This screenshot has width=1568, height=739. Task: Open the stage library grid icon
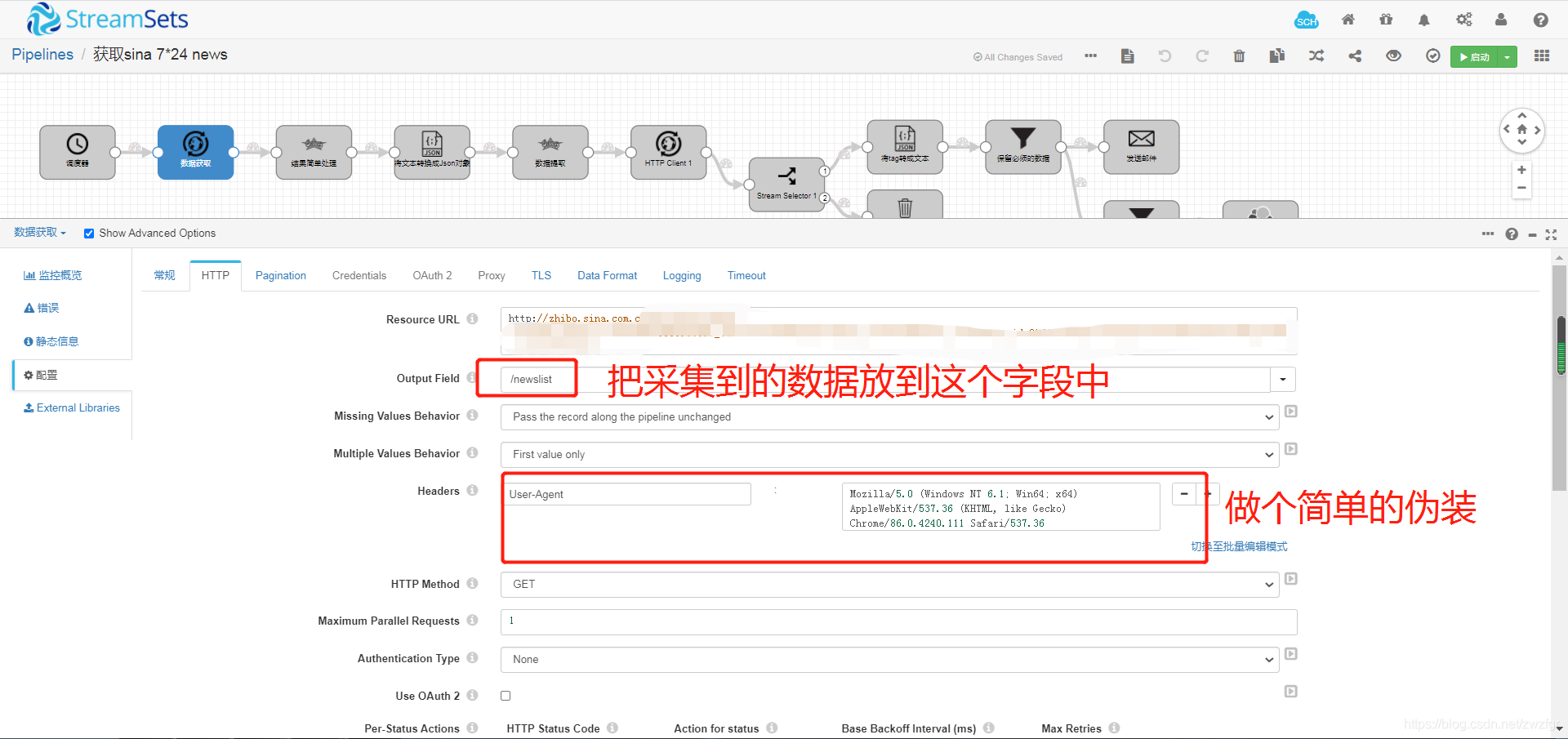1542,56
